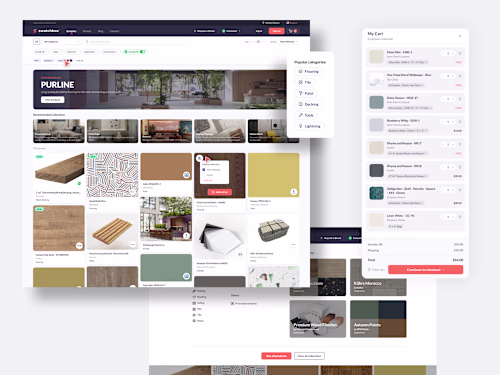Image resolution: width=500 pixels, height=375 pixels.
Task: Click the red Sign up button
Action: [x=276, y=31]
